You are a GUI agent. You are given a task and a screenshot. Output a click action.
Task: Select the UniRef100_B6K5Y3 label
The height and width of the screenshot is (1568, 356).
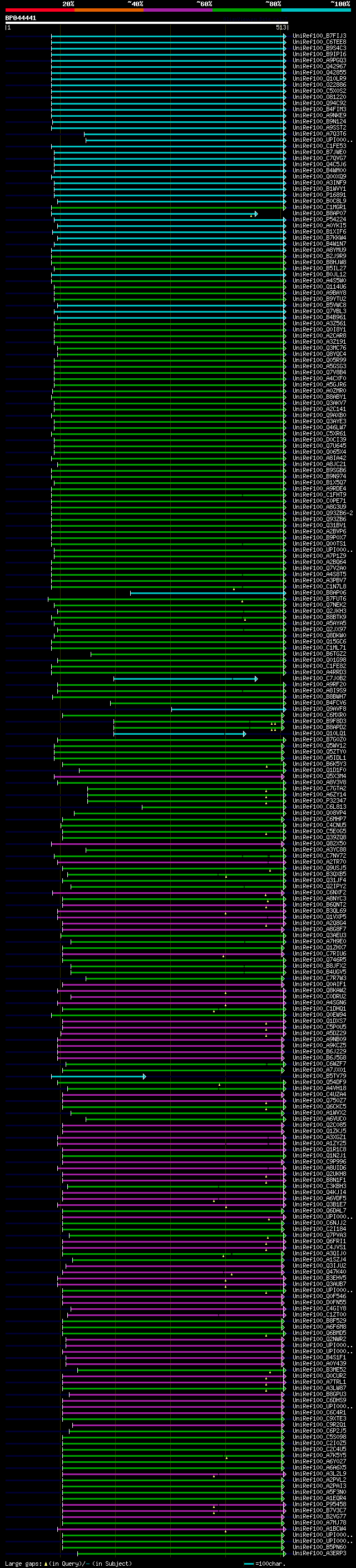tap(319, 764)
